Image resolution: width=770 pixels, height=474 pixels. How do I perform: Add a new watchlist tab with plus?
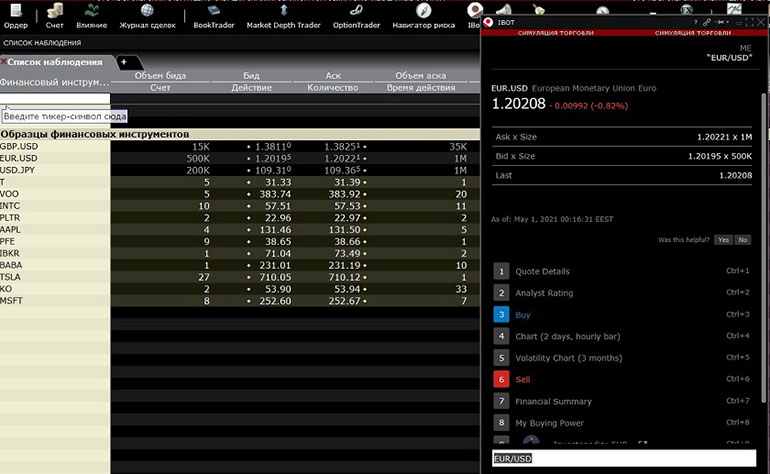tap(124, 62)
